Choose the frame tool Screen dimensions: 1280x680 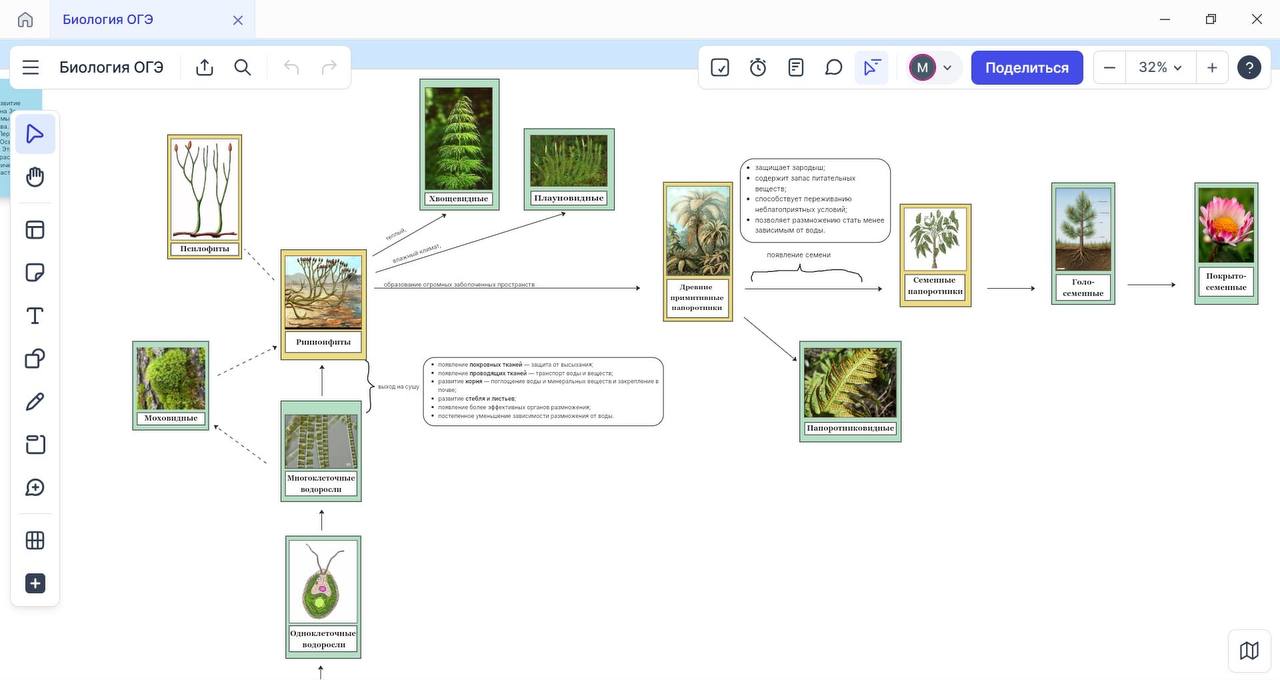pyautogui.click(x=35, y=445)
